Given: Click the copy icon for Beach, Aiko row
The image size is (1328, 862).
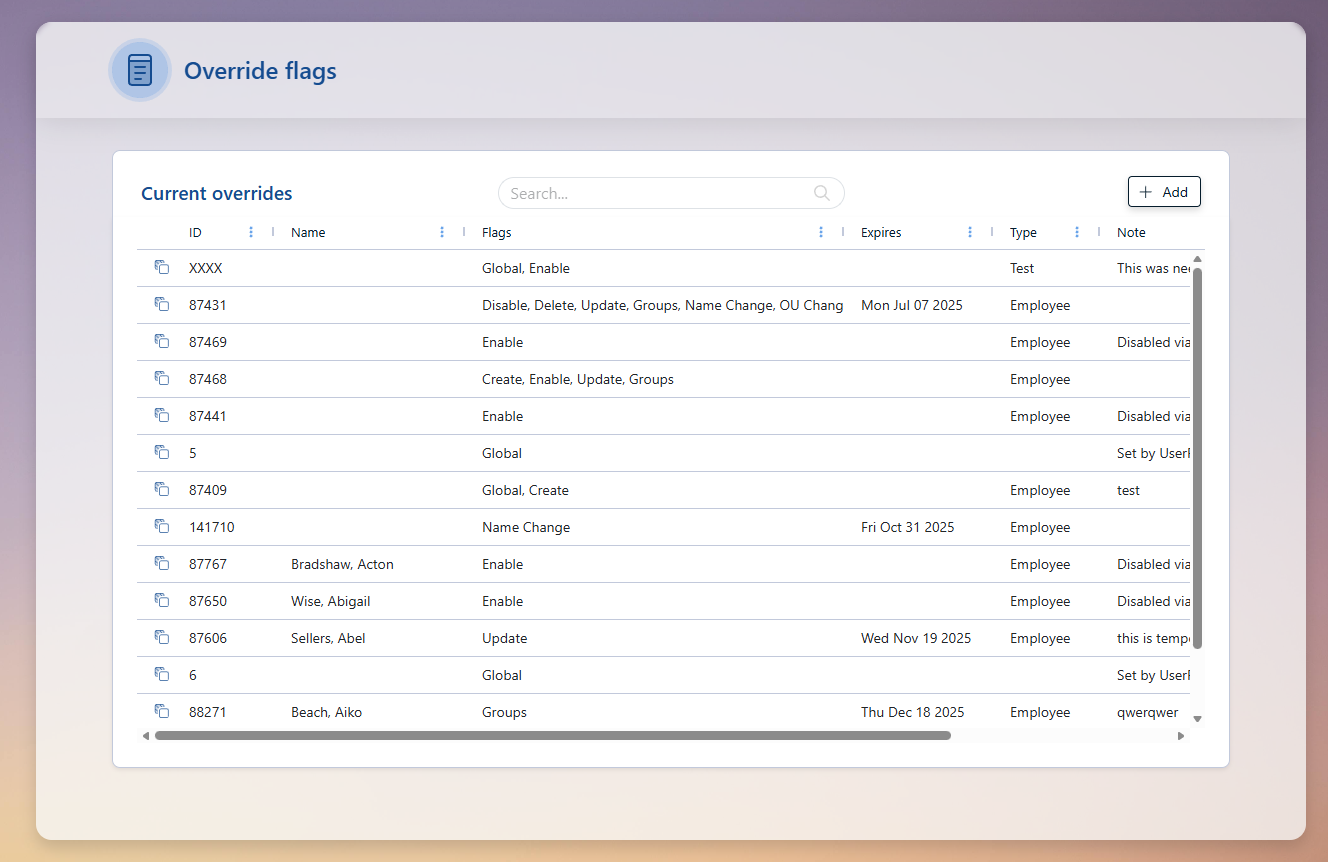Looking at the screenshot, I should pos(161,711).
